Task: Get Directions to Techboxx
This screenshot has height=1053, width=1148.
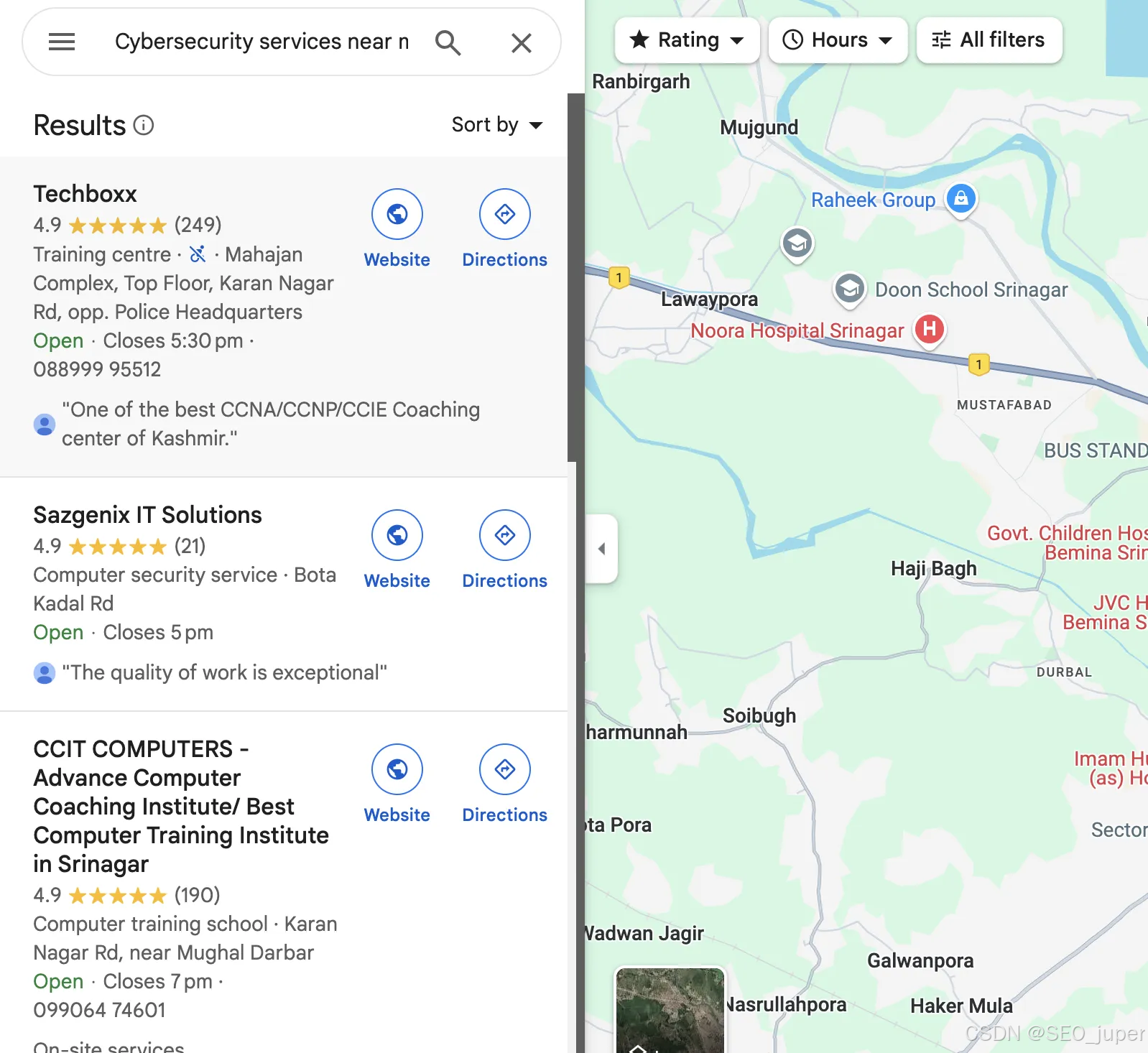Action: tap(505, 214)
